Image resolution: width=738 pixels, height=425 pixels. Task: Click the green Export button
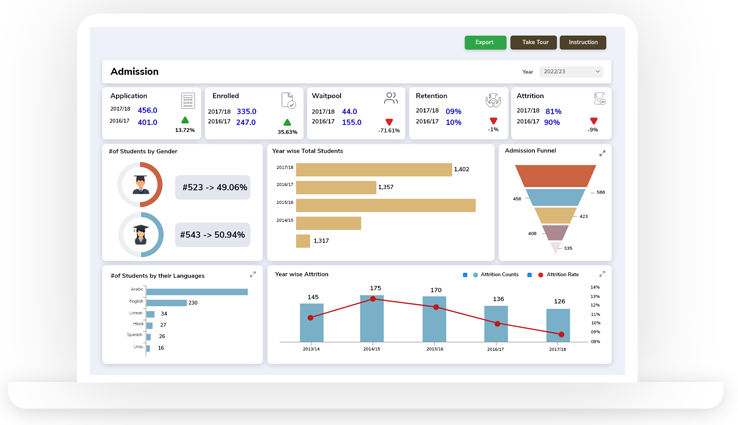coord(485,42)
